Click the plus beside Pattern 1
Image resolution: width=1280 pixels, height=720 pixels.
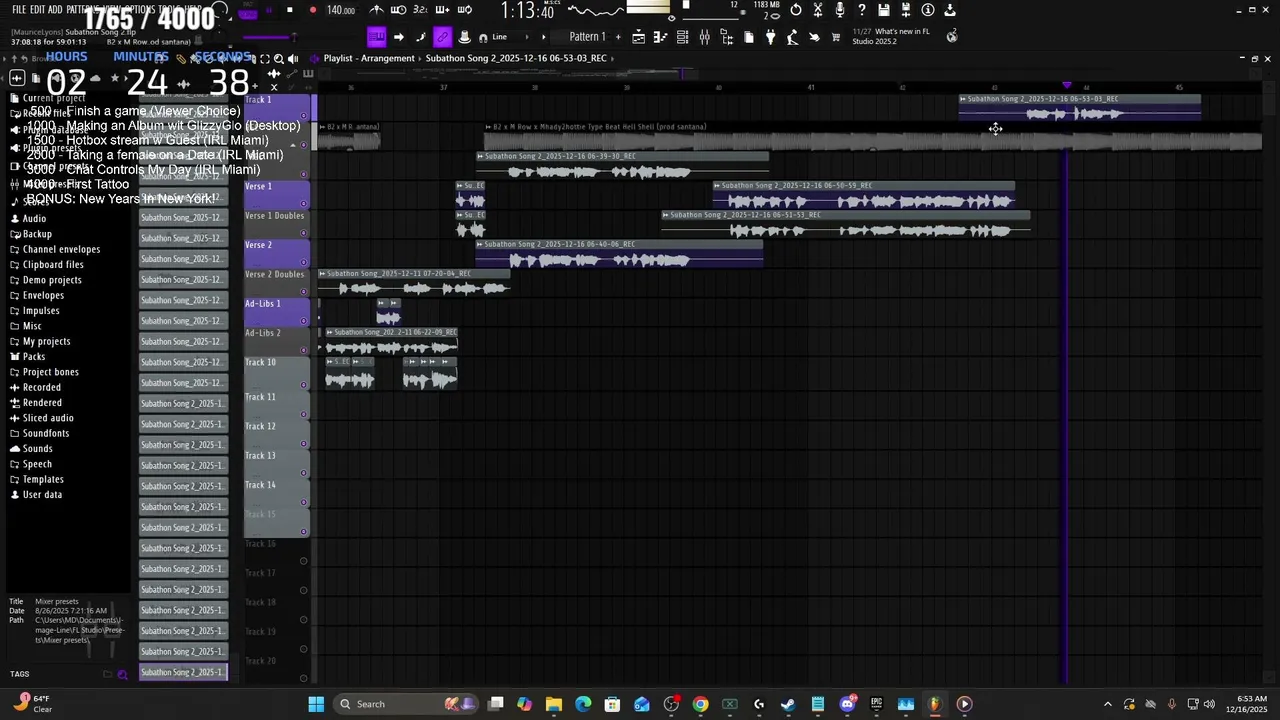click(x=617, y=37)
